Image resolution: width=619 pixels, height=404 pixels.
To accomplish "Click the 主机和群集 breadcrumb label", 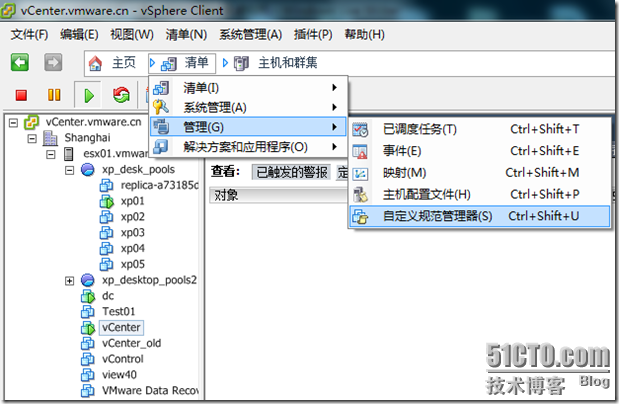I will pos(287,63).
